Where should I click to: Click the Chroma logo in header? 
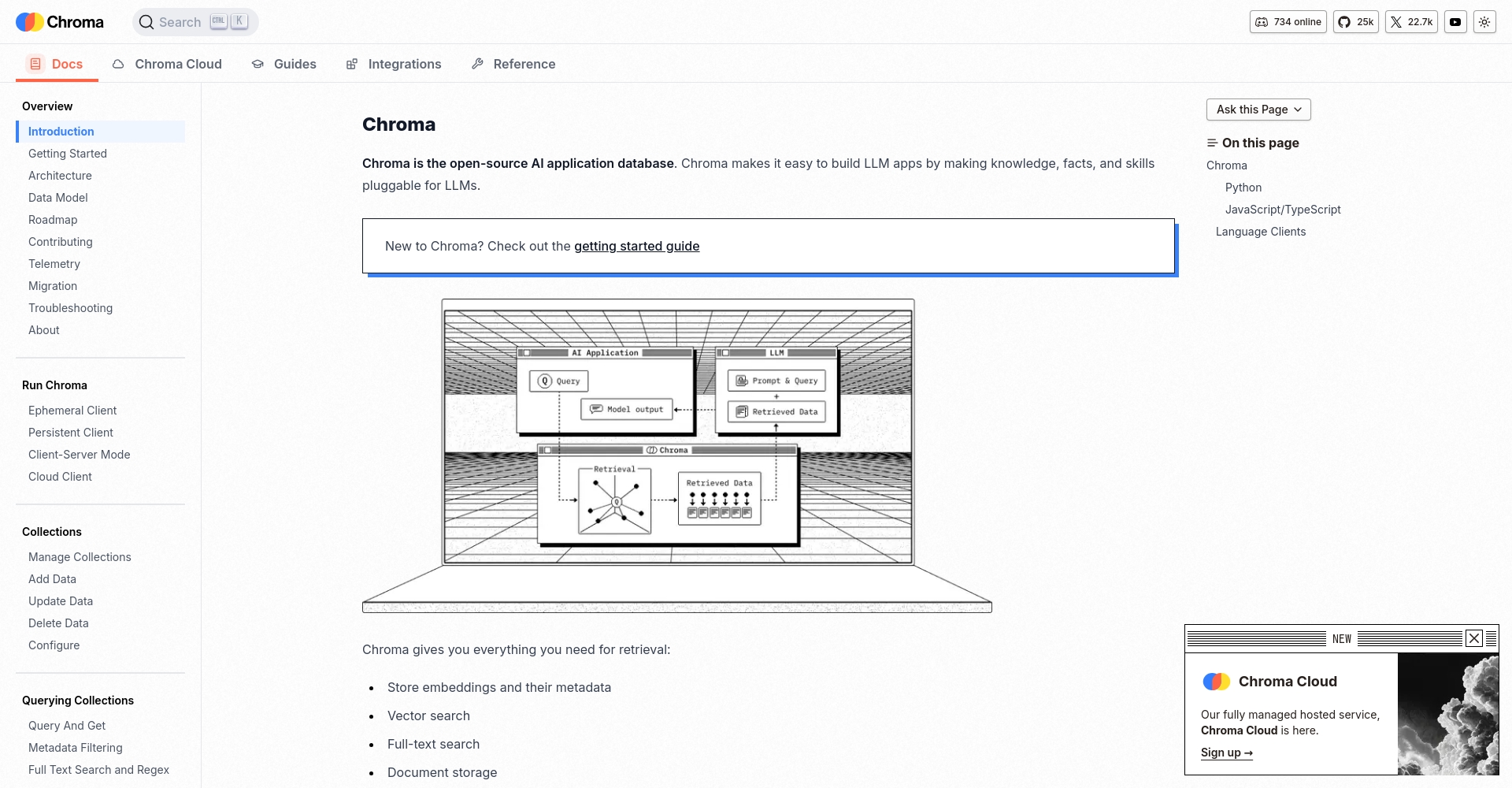60,22
